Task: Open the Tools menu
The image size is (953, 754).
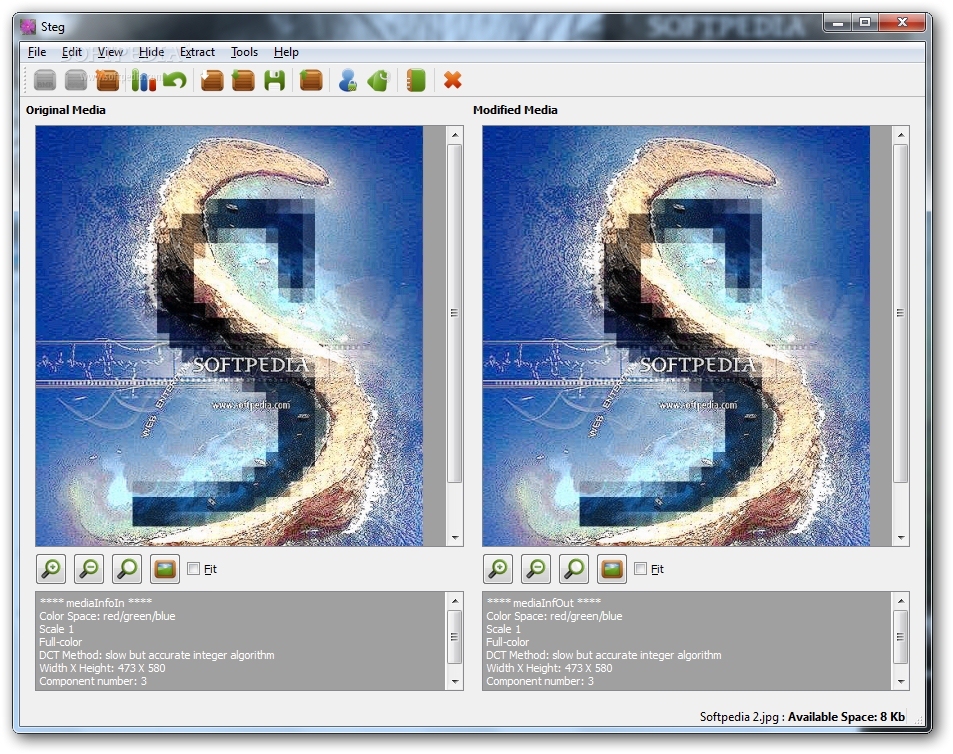Action: click(x=244, y=52)
